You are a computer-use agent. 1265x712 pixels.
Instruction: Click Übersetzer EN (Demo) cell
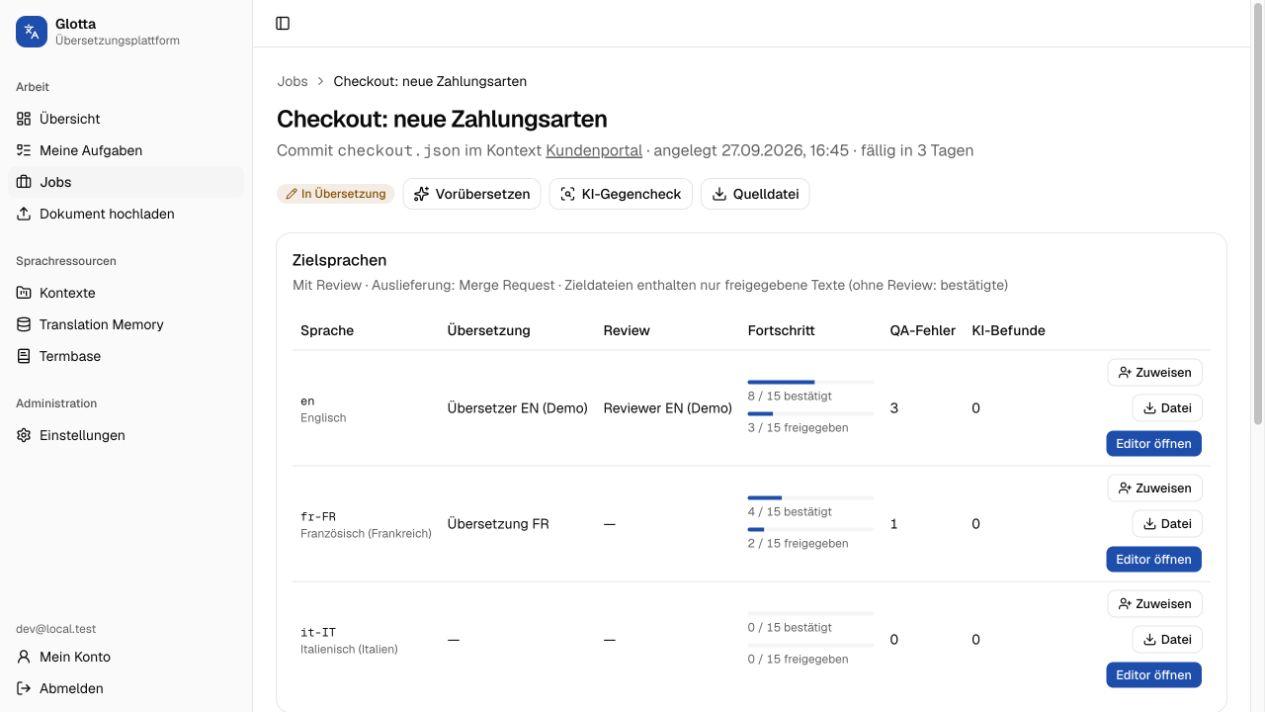(517, 408)
